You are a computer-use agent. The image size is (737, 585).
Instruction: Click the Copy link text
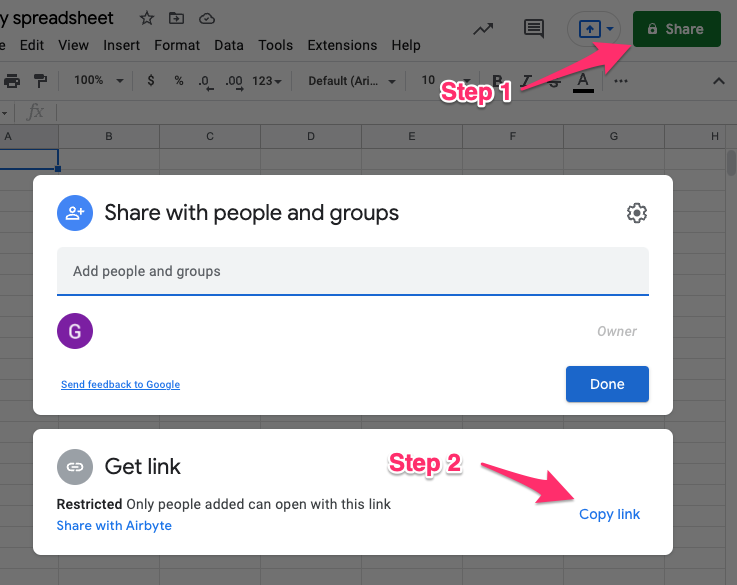tap(609, 514)
